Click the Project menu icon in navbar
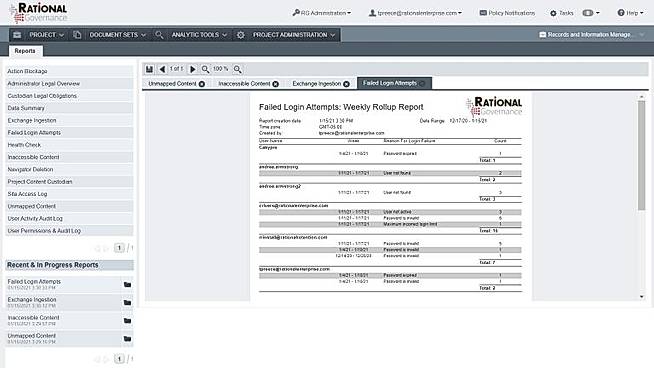Viewport: 654px width, 368px height. point(17,35)
